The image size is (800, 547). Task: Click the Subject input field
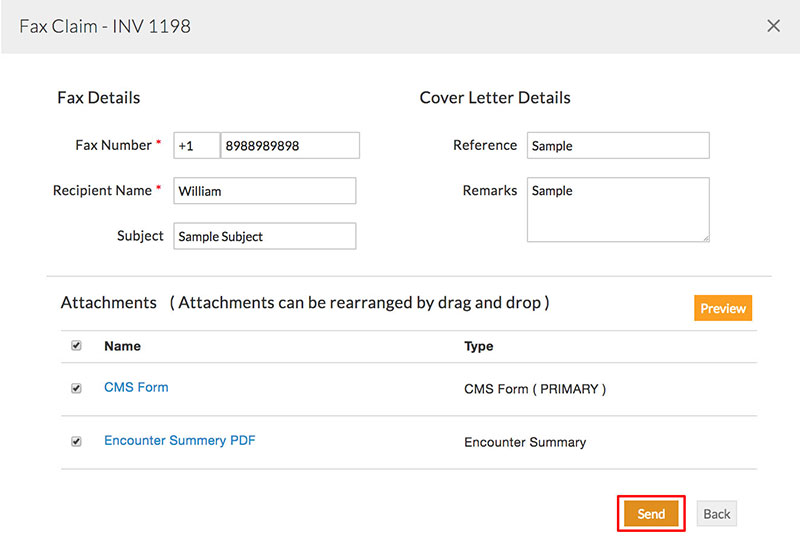click(x=264, y=236)
